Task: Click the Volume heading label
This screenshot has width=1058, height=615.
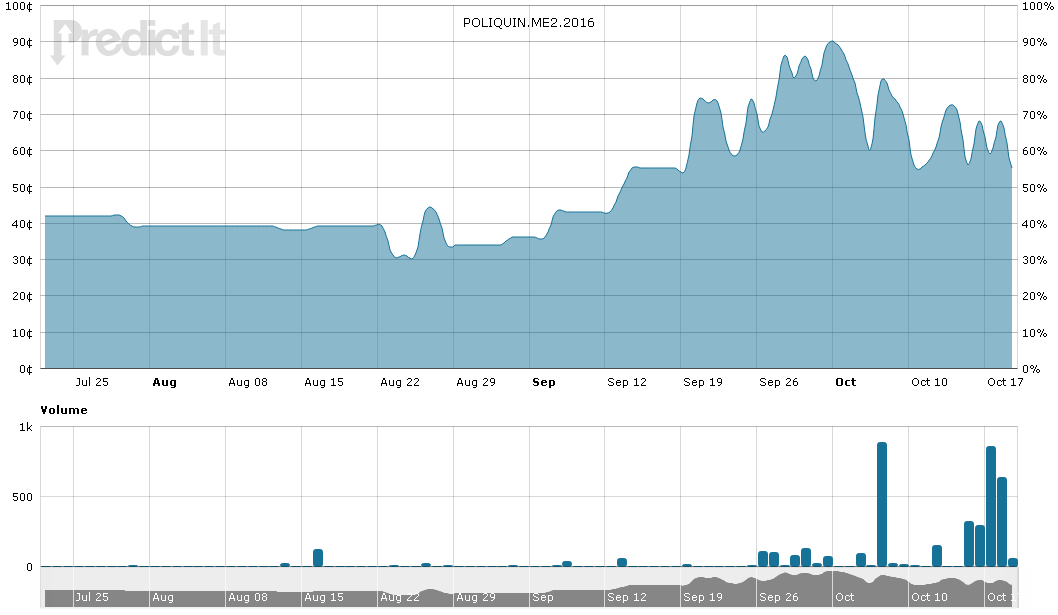Action: coord(63,410)
